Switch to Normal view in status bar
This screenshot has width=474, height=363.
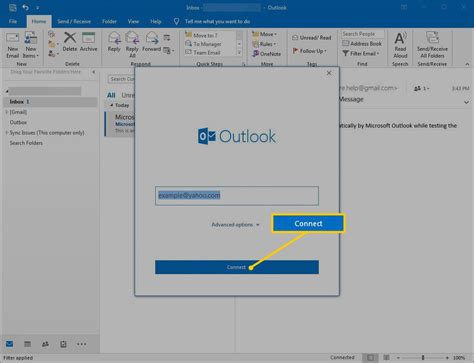click(370, 358)
